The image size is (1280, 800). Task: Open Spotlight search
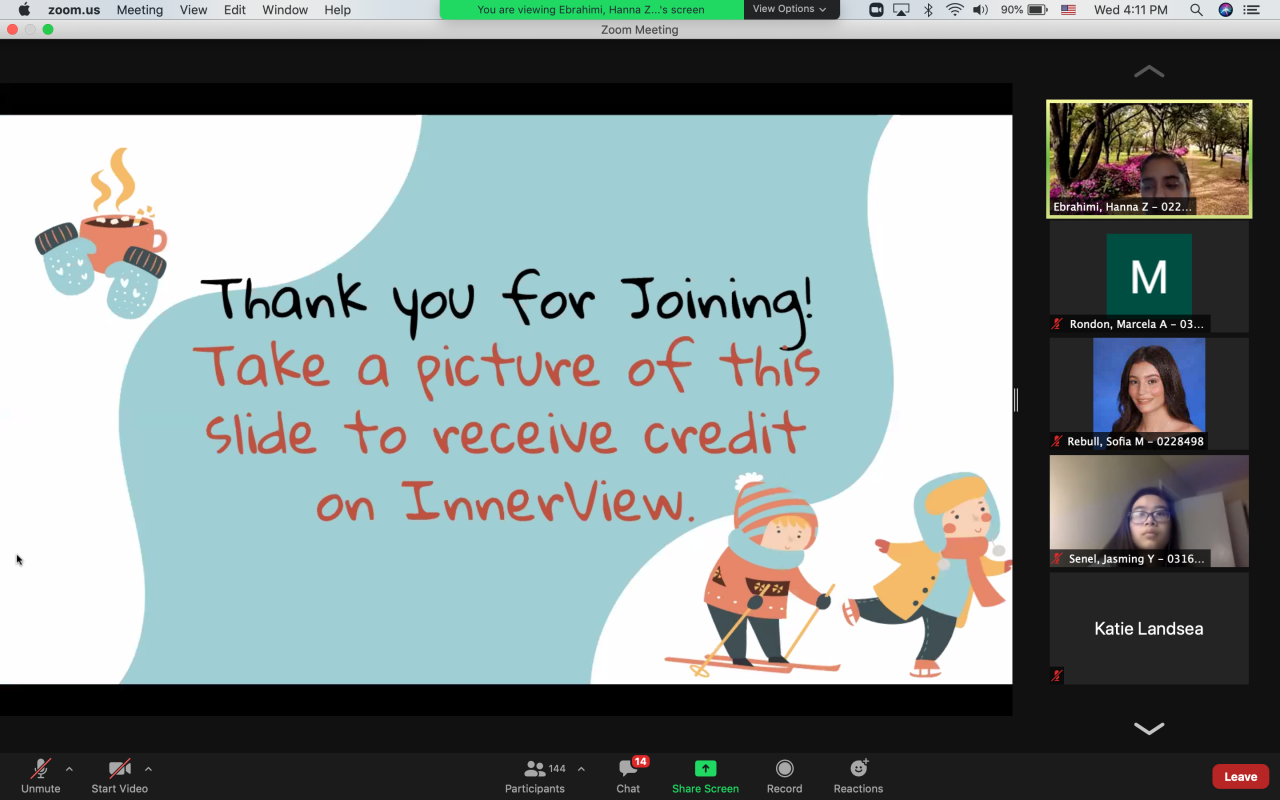[1196, 9]
